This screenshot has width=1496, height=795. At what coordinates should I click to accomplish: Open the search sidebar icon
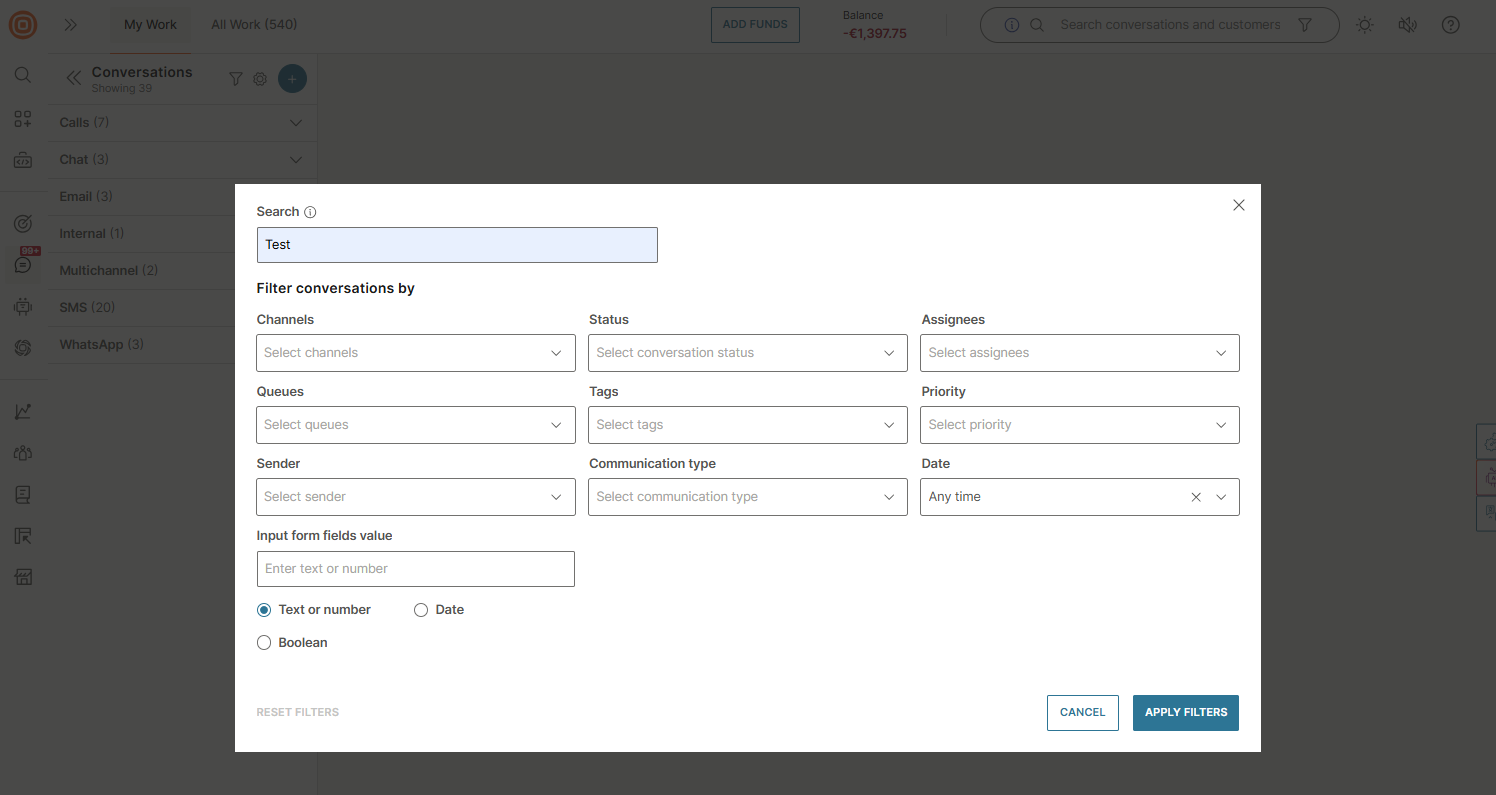[x=22, y=74]
